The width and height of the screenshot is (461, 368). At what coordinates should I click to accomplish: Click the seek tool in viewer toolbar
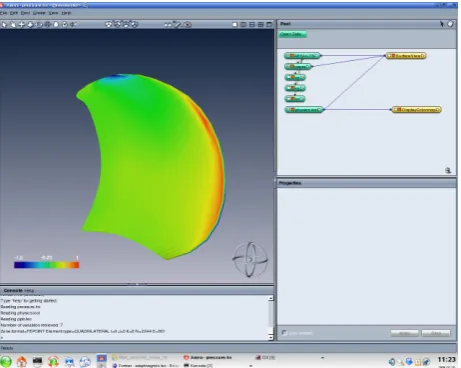(39, 24)
